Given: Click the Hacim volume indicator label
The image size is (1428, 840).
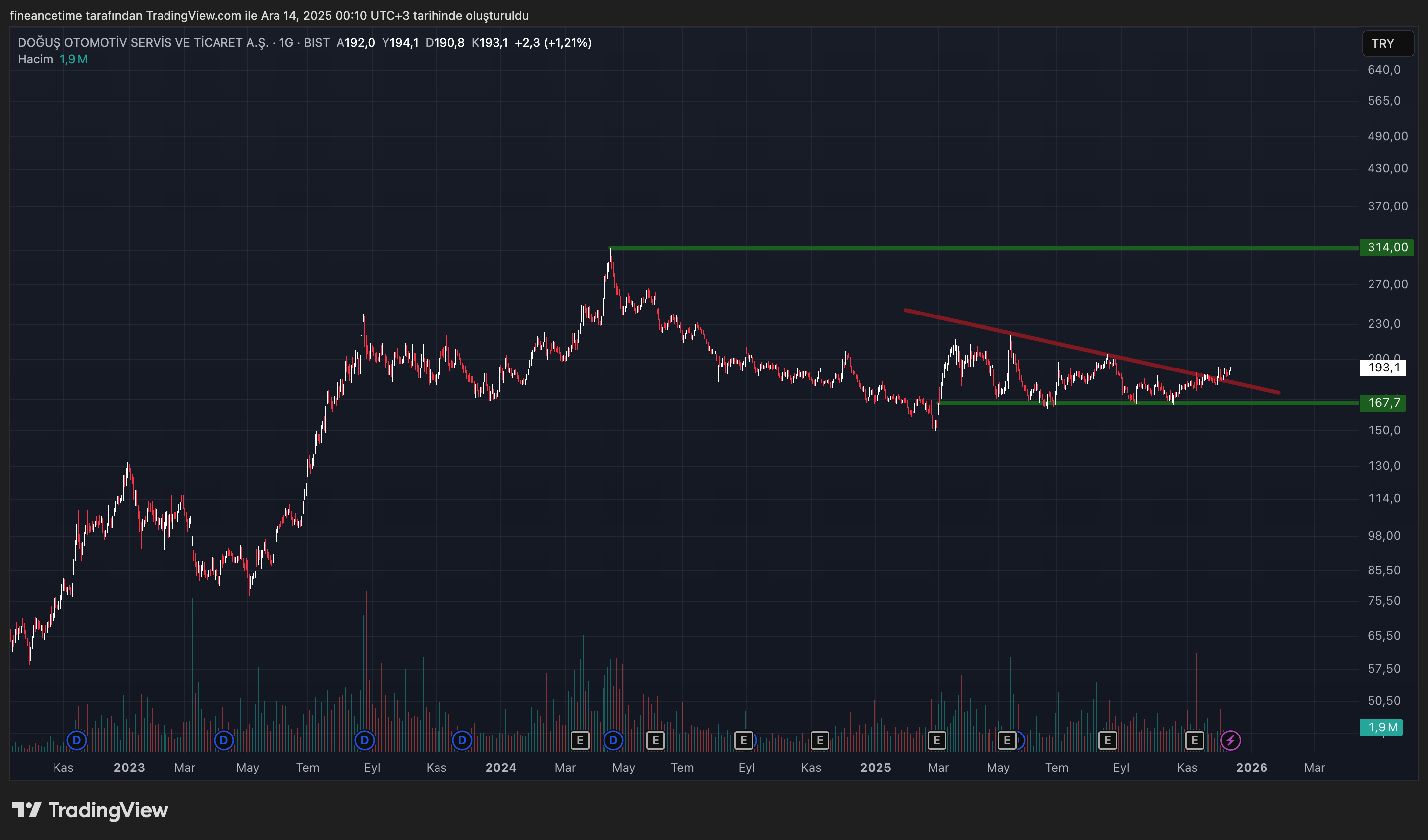Looking at the screenshot, I should tap(35, 59).
